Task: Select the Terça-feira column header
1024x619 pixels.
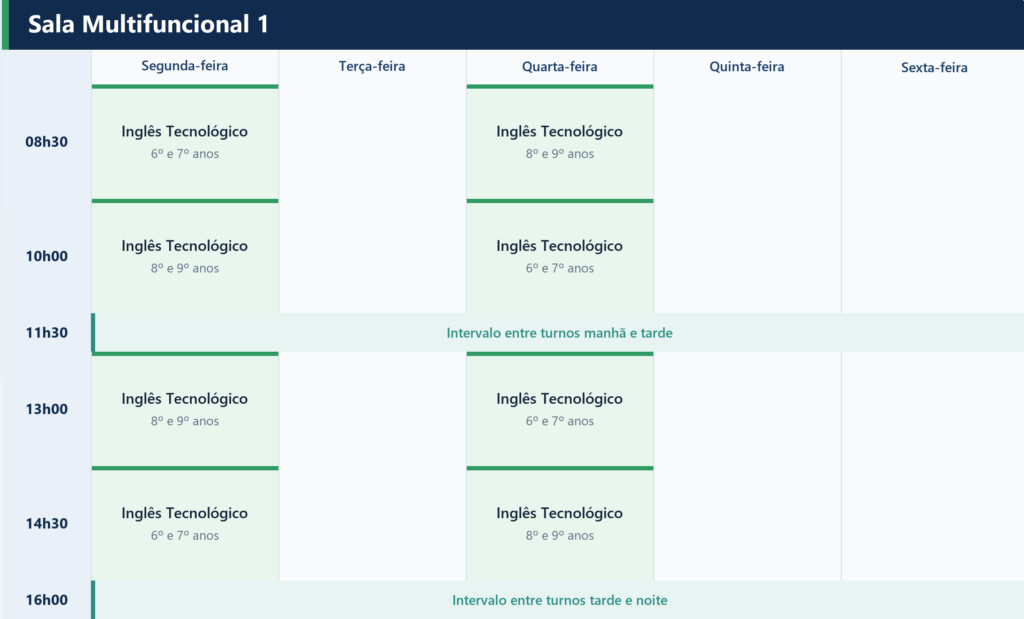Action: pos(372,67)
